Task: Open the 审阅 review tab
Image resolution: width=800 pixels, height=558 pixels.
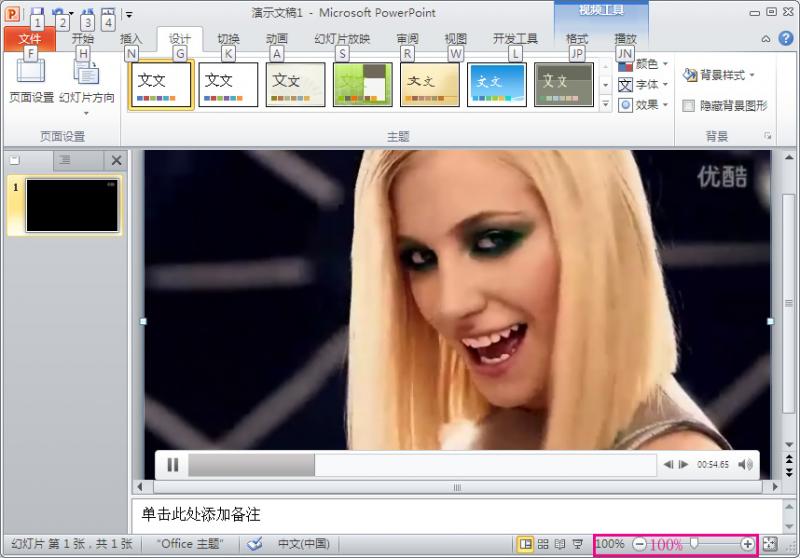Action: pos(407,39)
